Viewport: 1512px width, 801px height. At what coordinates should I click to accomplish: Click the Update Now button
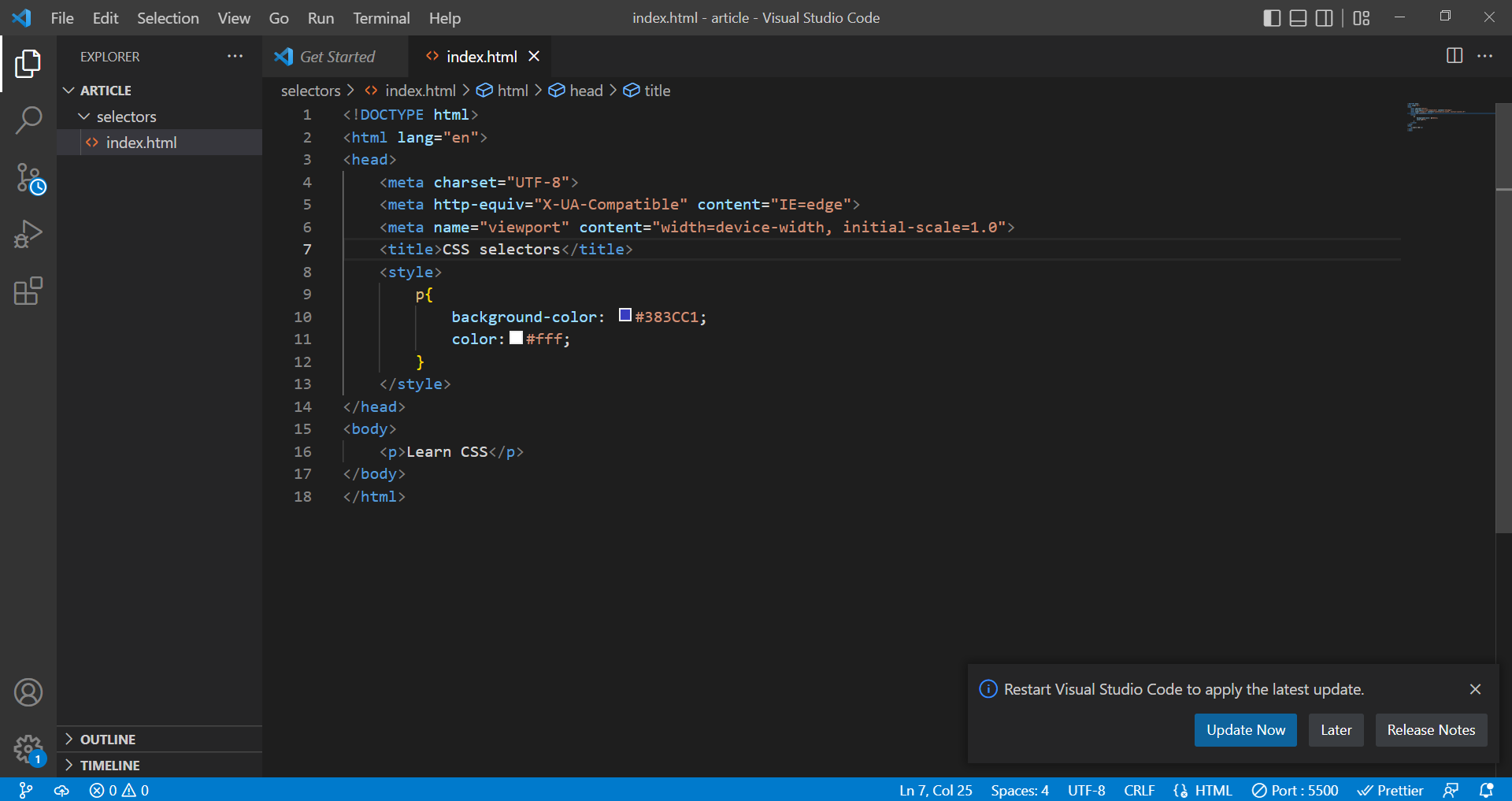tap(1246, 730)
